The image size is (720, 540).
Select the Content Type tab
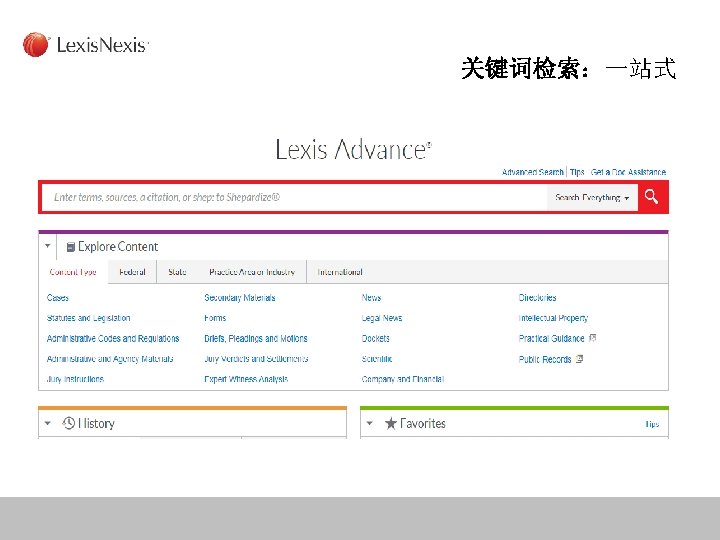tap(73, 272)
